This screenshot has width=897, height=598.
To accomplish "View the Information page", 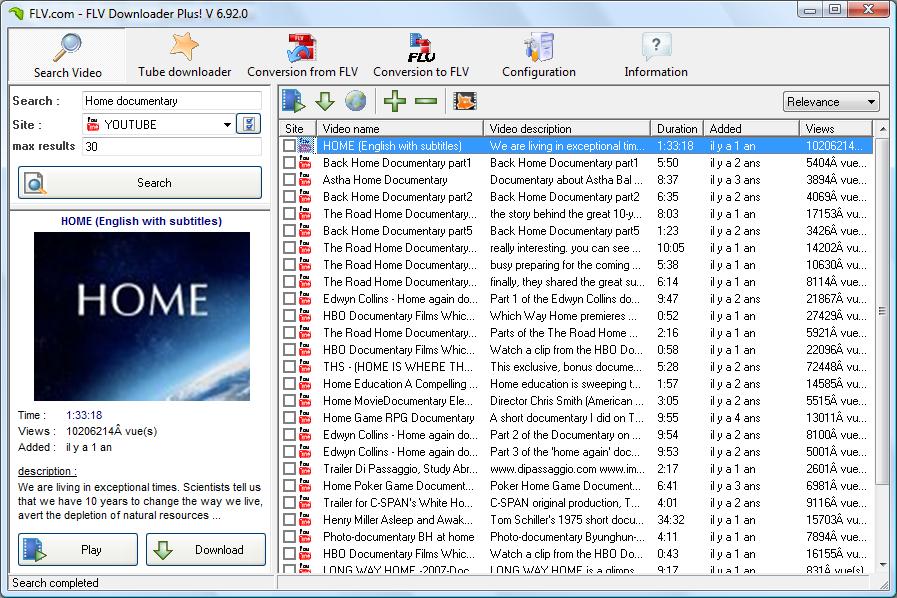I will 655,52.
